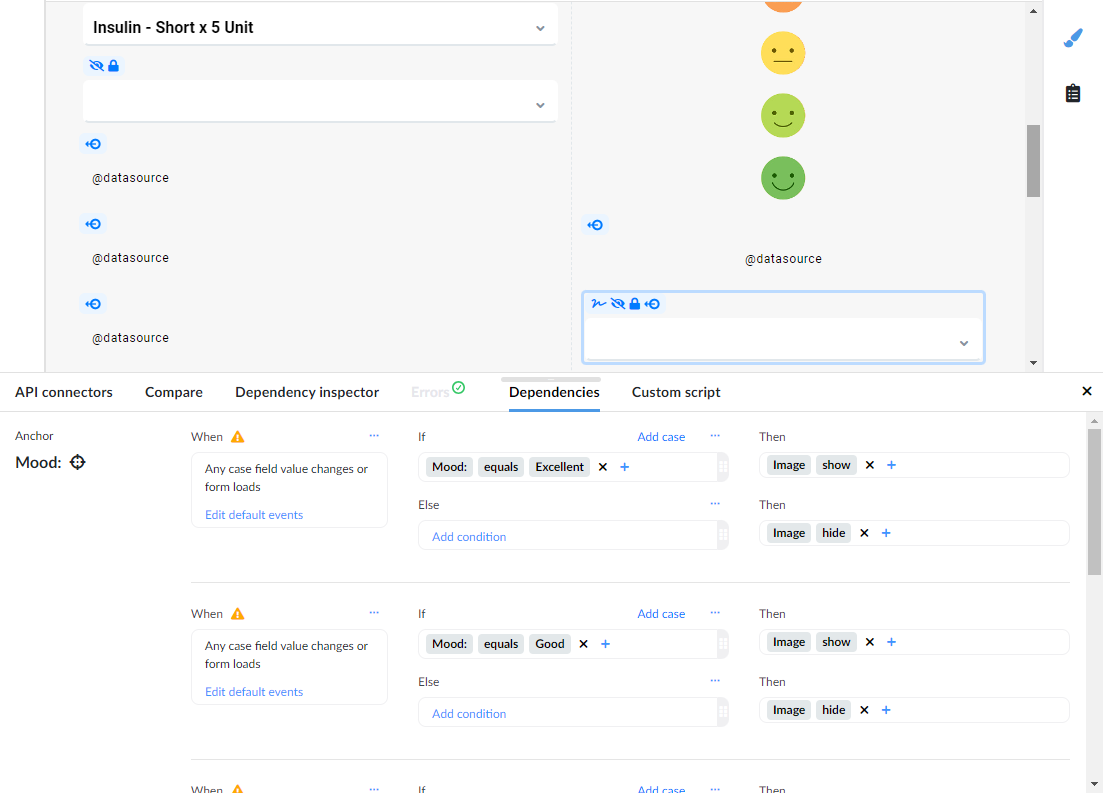This screenshot has width=1103, height=793.
Task: Add action after Image hide in Good rule
Action: click(886, 711)
